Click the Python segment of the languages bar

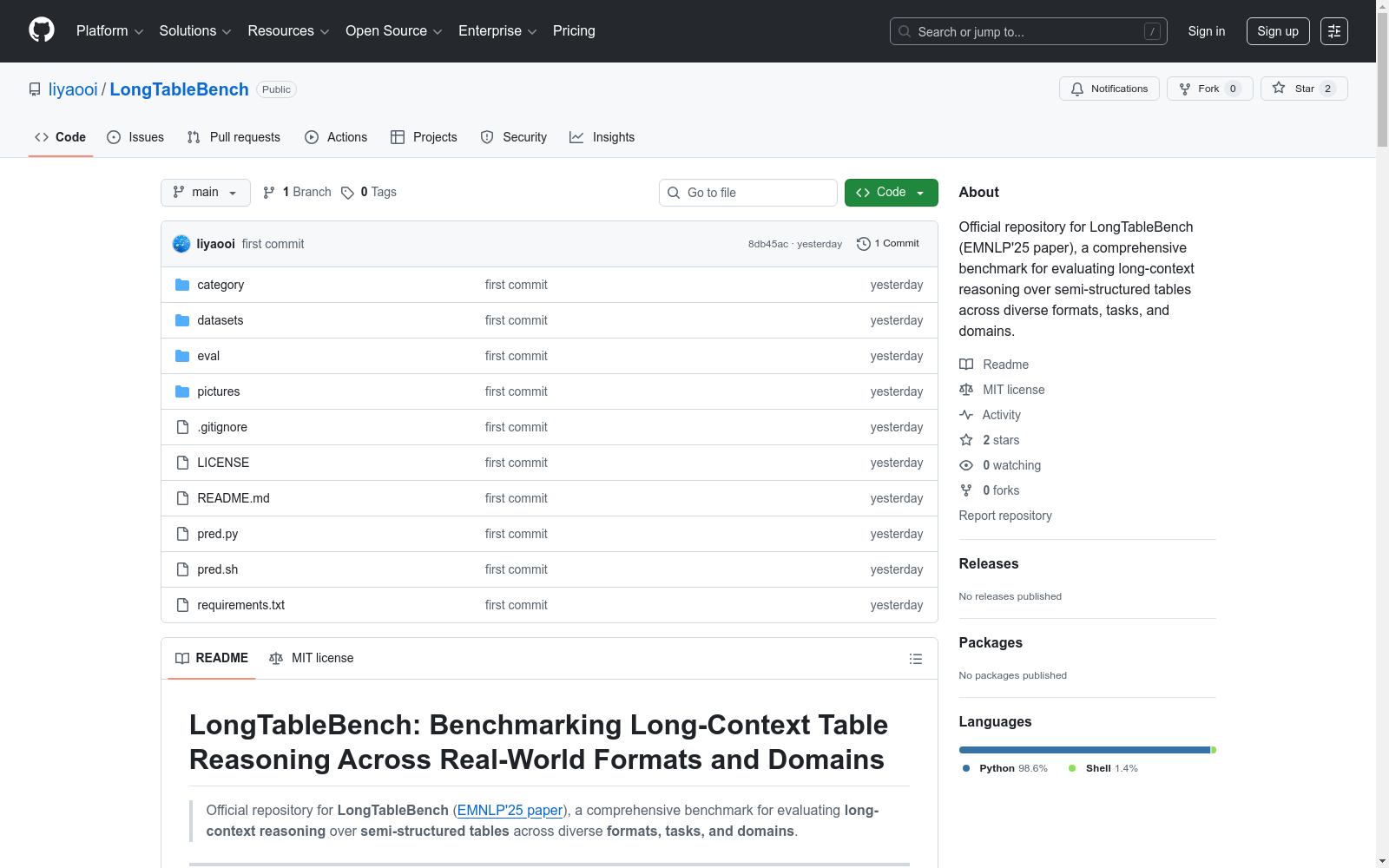pos(1084,750)
